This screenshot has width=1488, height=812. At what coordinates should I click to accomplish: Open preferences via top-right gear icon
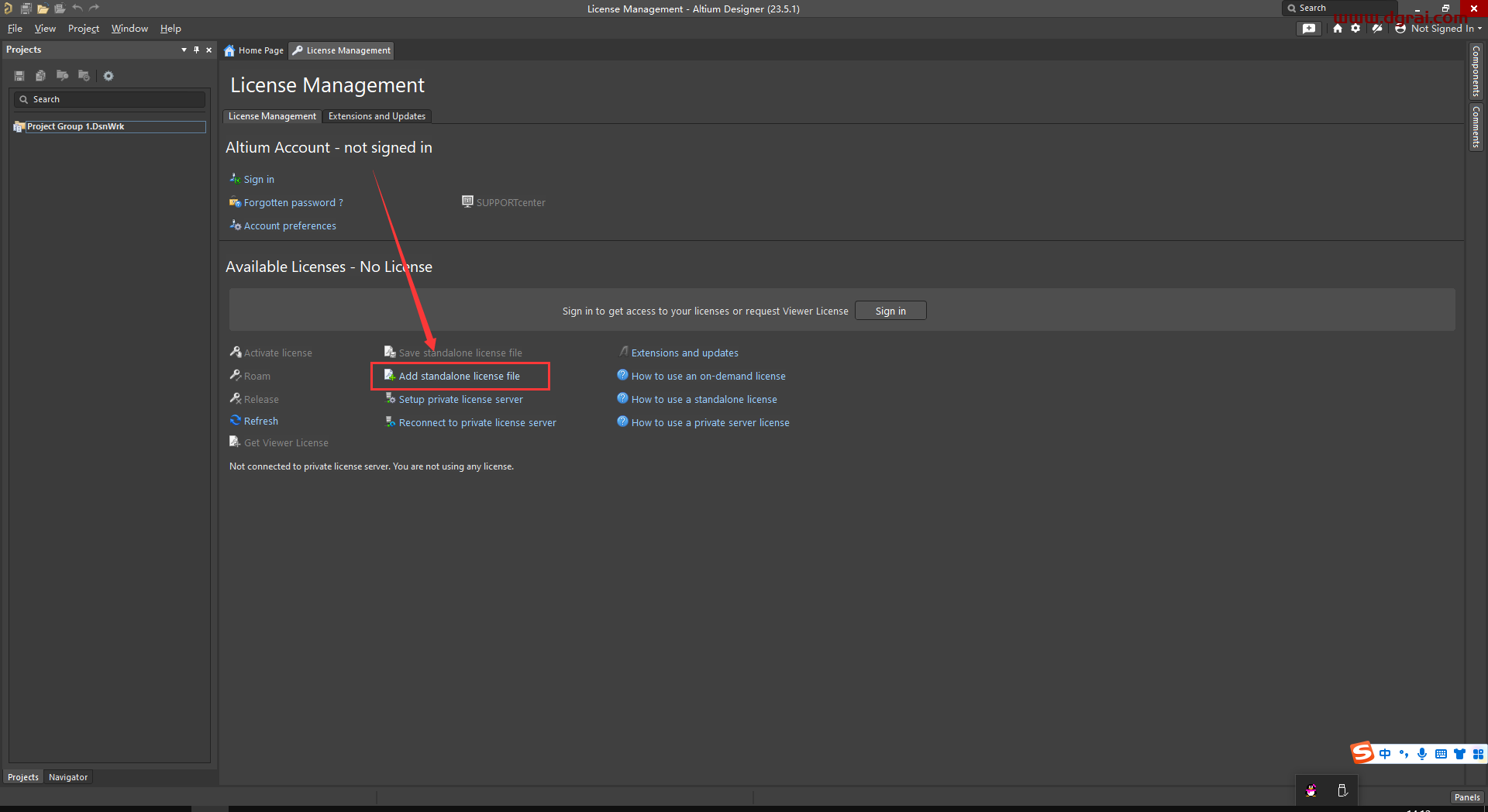[1355, 29]
